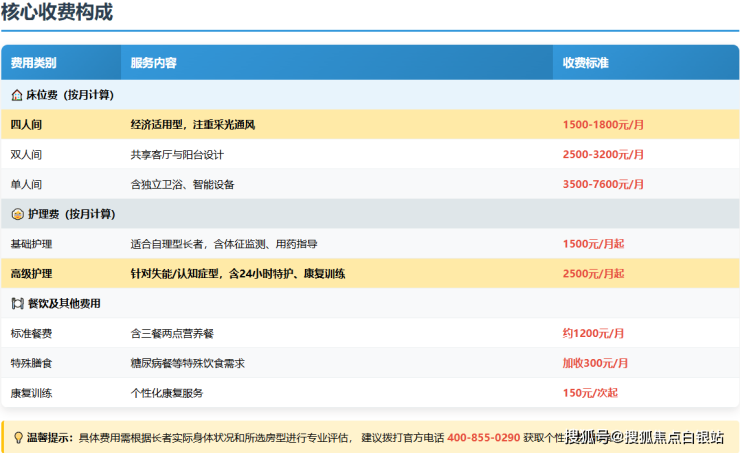Image resolution: width=740 pixels, height=453 pixels.
Task: Select the 服务内容 column header
Action: pos(153,63)
